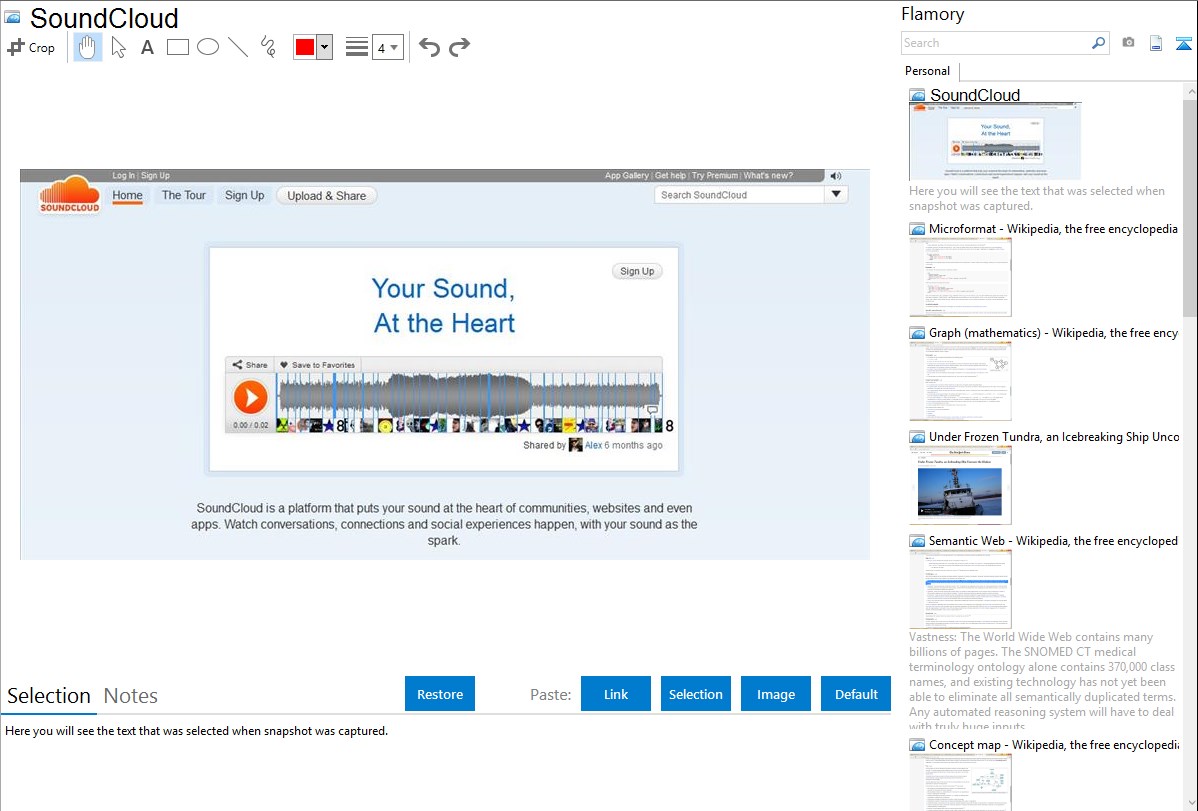Viewport: 1198px width, 811px height.
Task: Activate the hand pan tool
Action: (88, 47)
